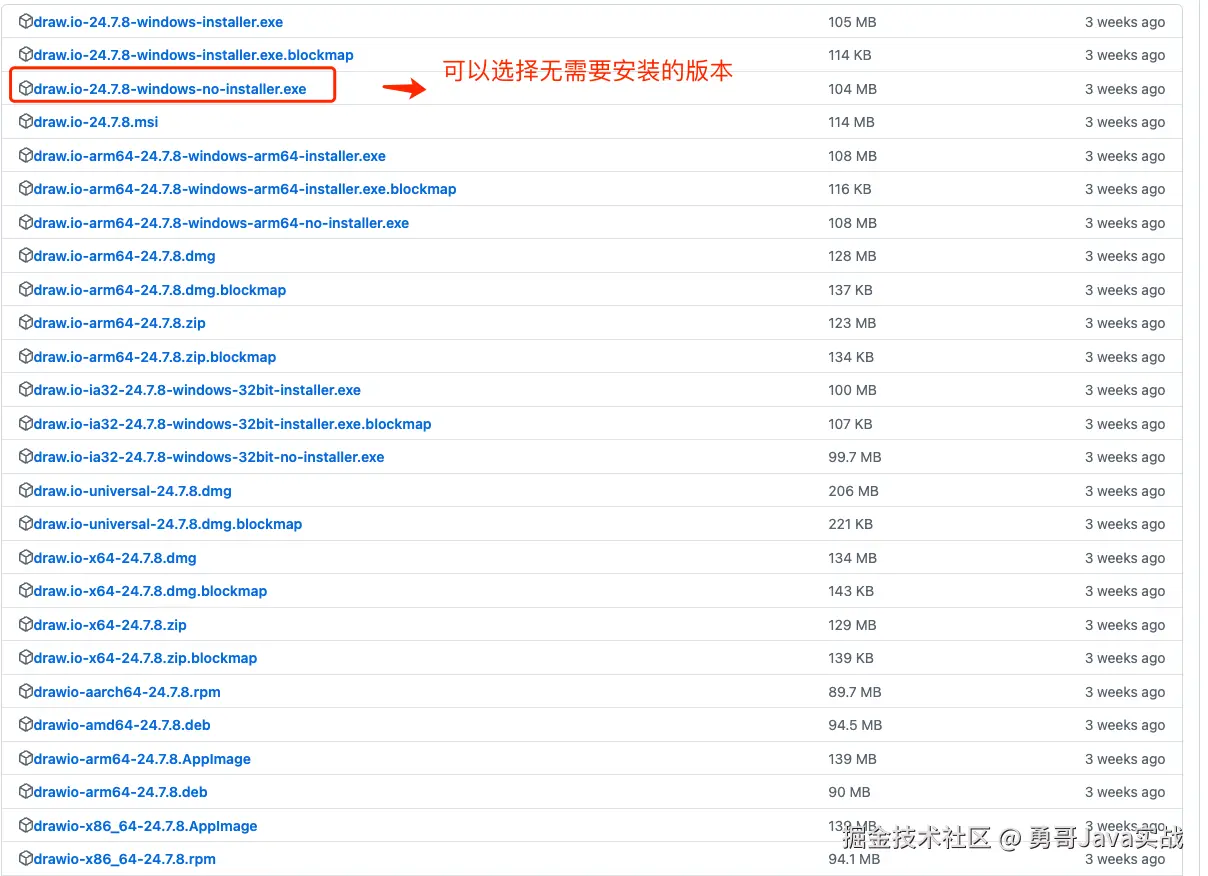Download draw.io-arm64-24.7.8.zip
Viewport: 1208px width, 876px height.
pos(120,323)
